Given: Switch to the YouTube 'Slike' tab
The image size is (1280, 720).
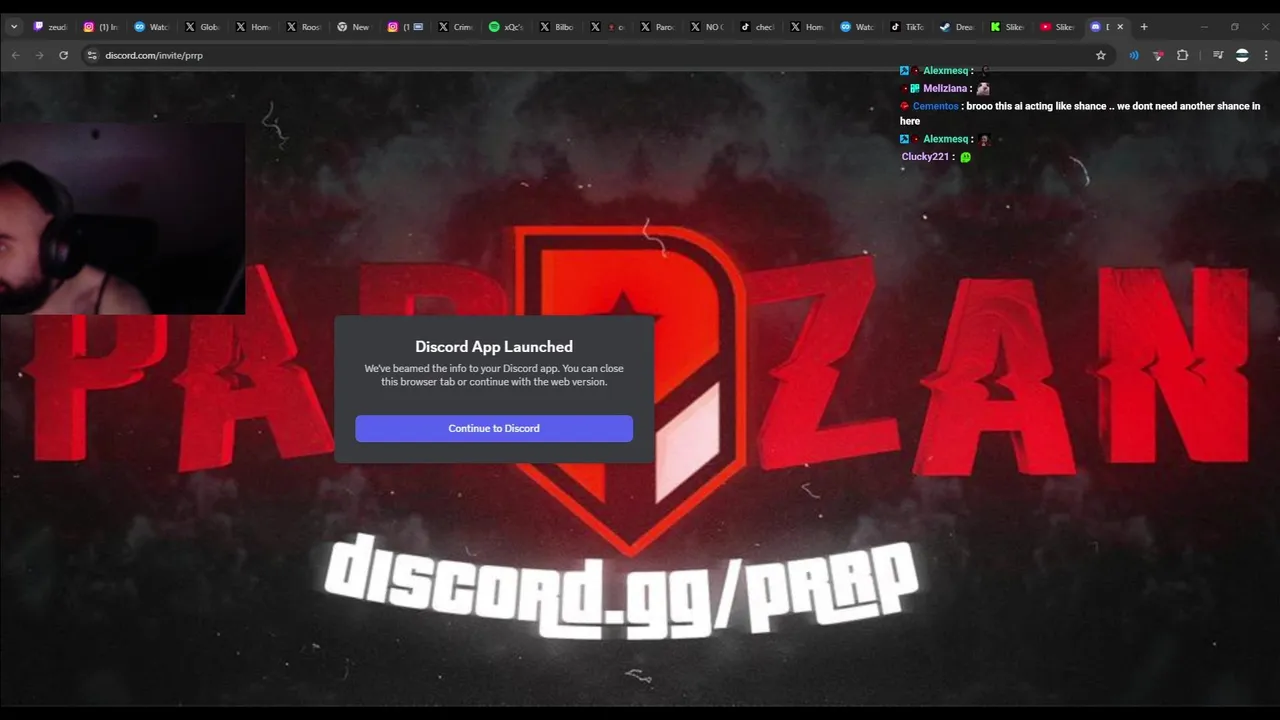Looking at the screenshot, I should point(1058,27).
